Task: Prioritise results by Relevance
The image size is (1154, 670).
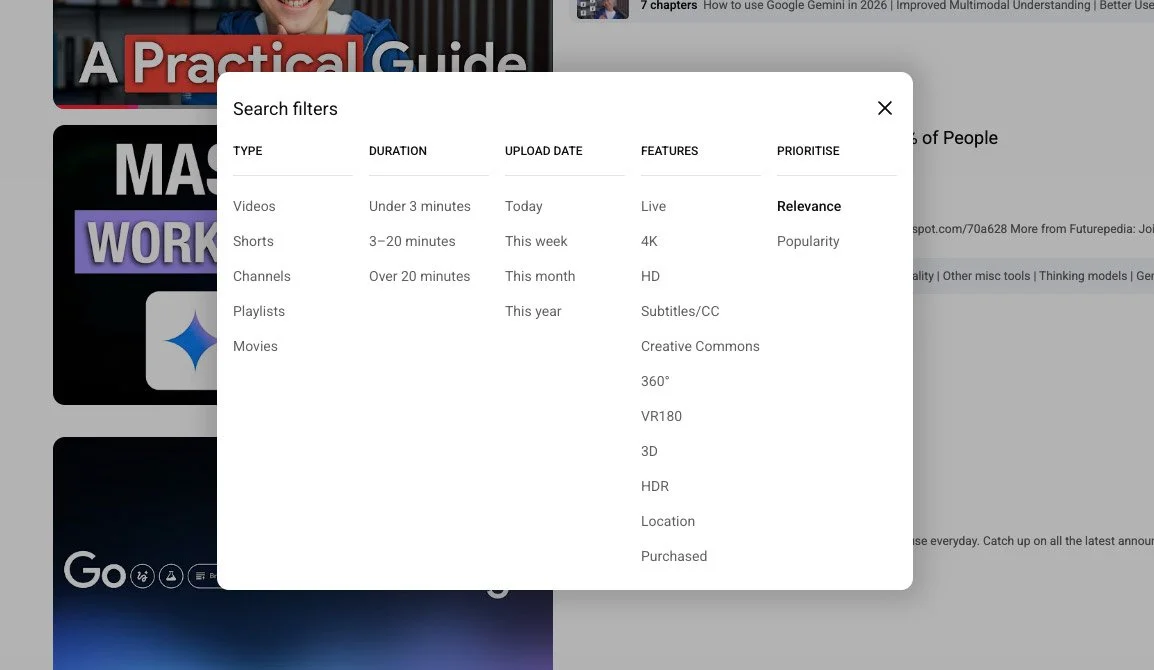Action: [x=809, y=206]
